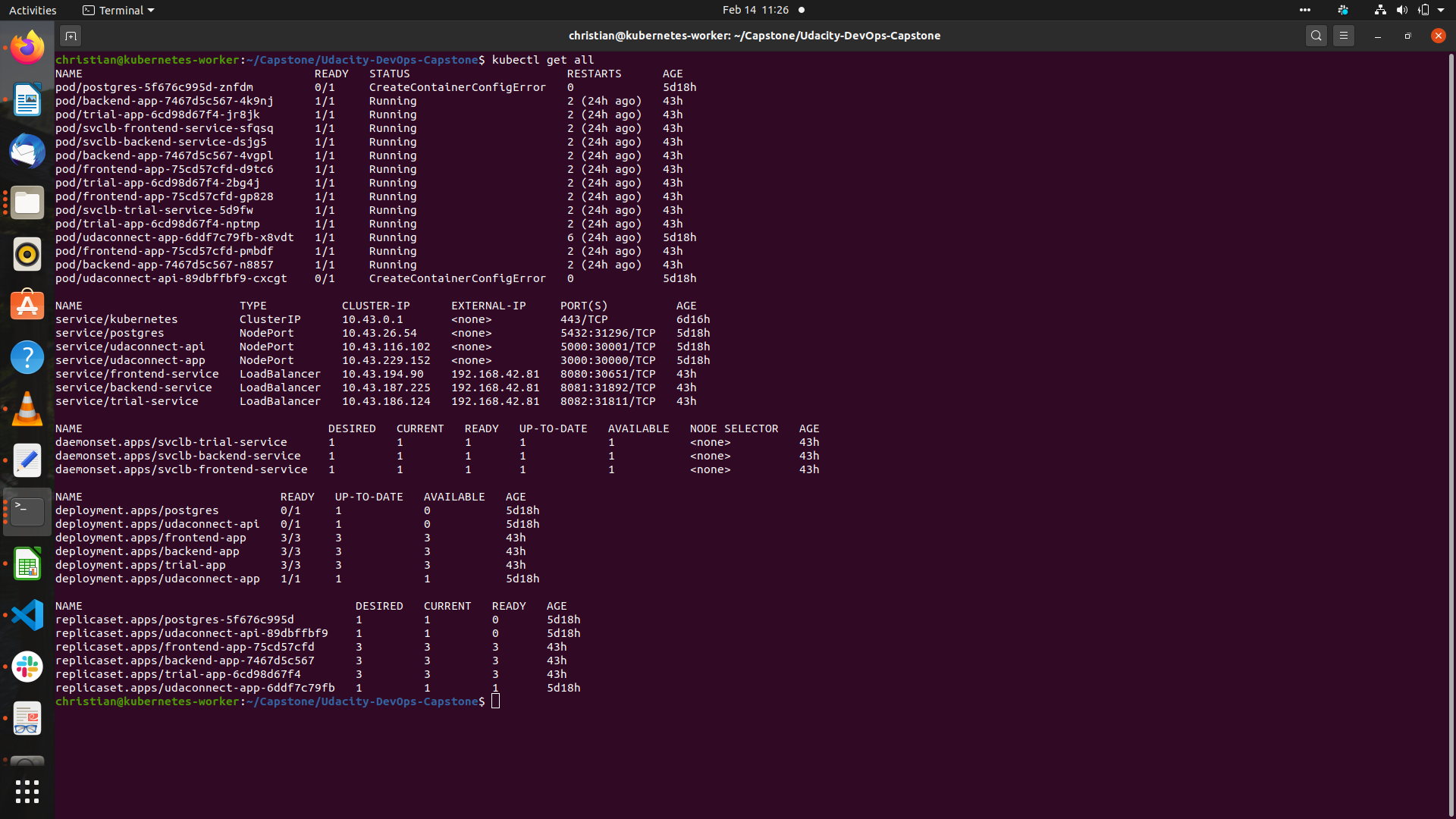Viewport: 1456px width, 819px height.
Task: Click EXTERNAL-IP column header
Action: coord(488,306)
